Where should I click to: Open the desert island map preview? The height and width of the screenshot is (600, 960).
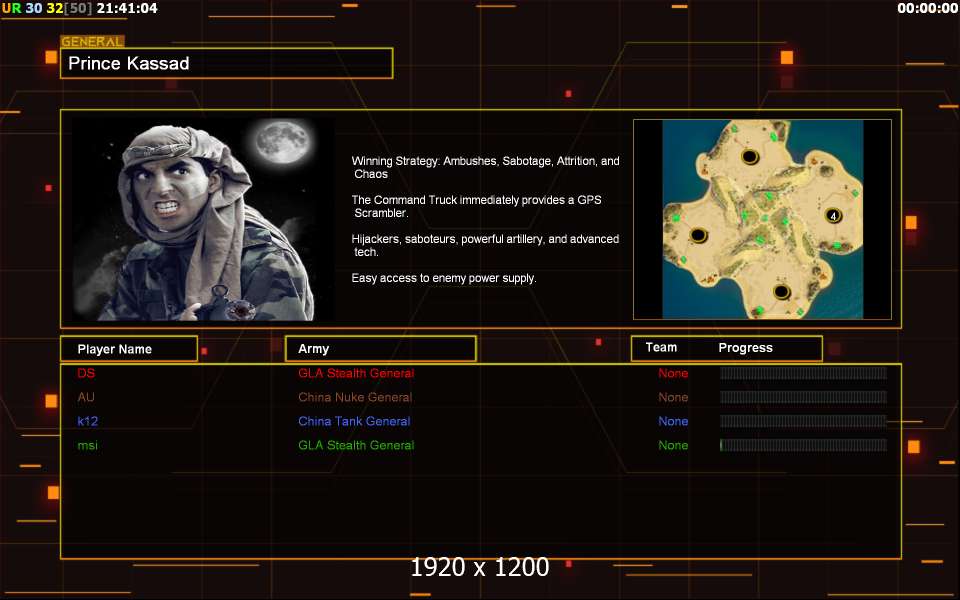point(762,219)
